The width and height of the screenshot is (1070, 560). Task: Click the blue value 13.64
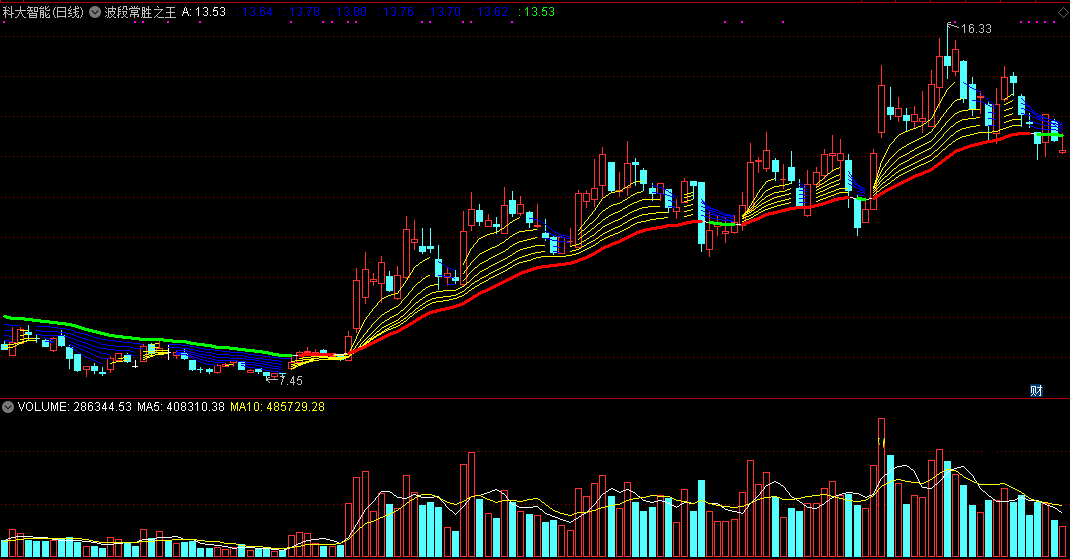(x=257, y=12)
